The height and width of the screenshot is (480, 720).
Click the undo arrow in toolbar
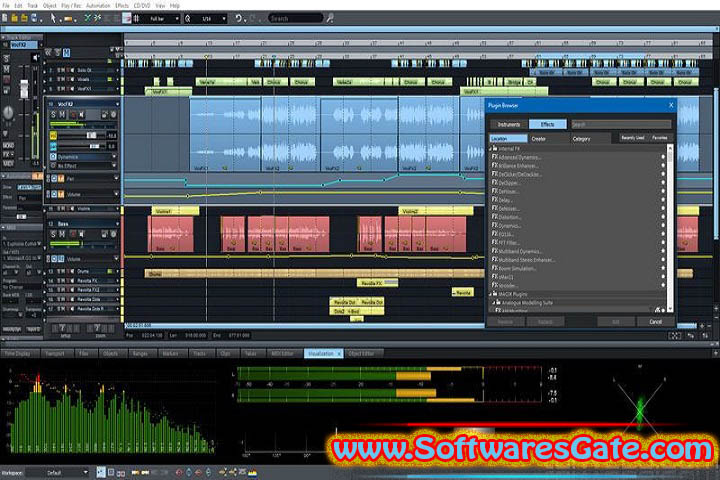(238, 18)
